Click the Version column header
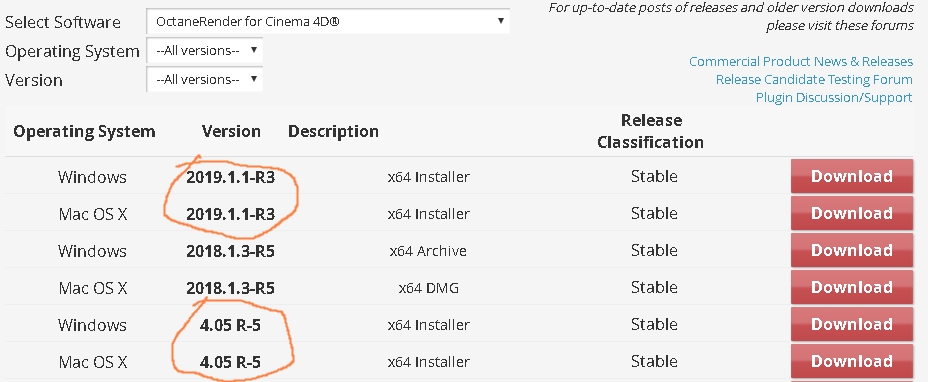Screen dimensions: 928x382 231,131
